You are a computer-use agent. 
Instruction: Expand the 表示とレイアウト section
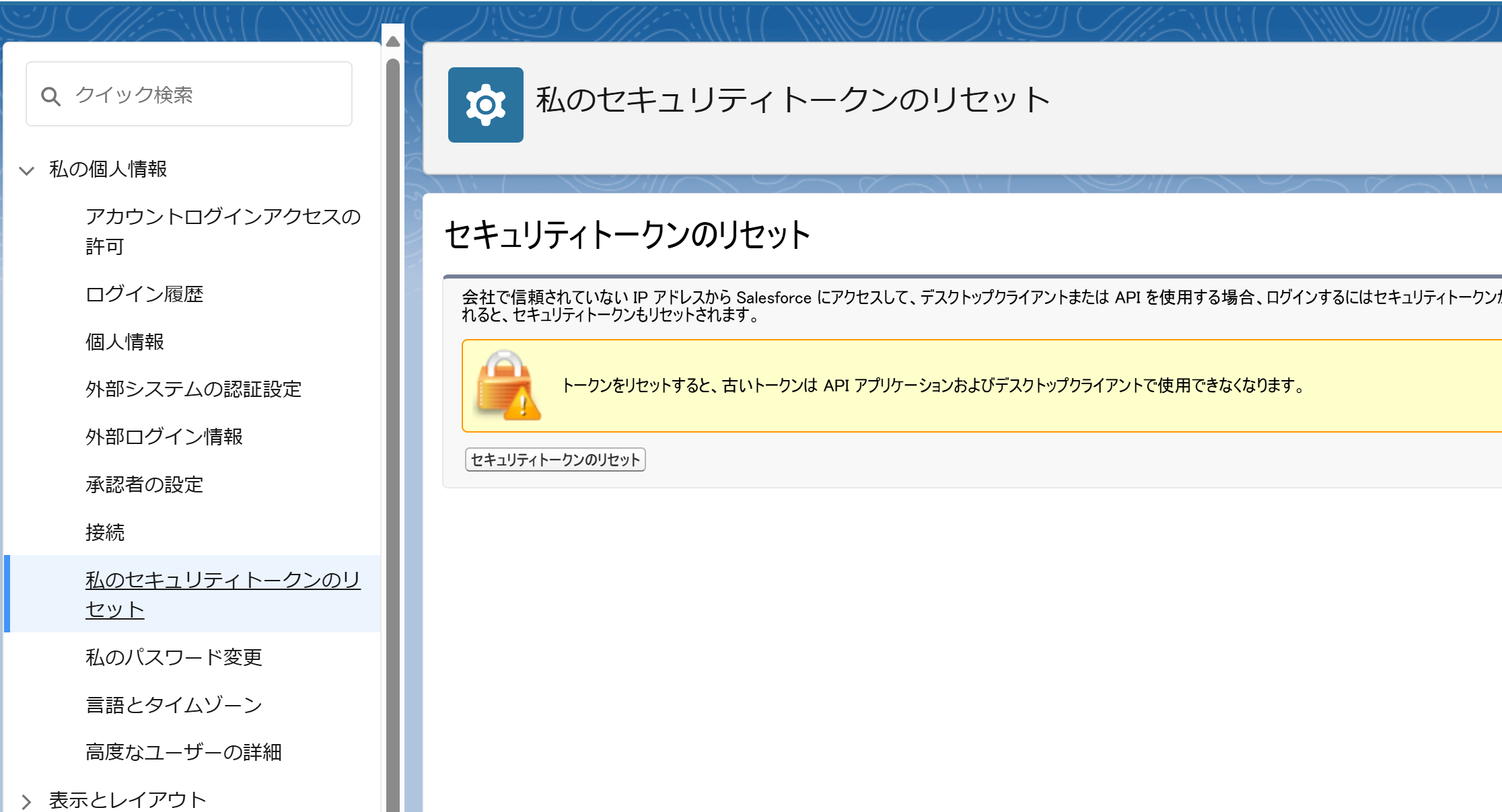click(27, 801)
